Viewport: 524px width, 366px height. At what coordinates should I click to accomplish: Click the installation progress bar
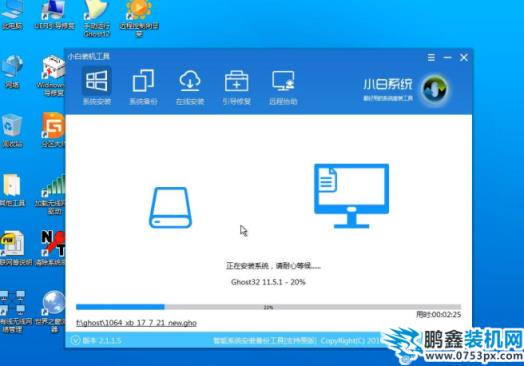click(268, 307)
